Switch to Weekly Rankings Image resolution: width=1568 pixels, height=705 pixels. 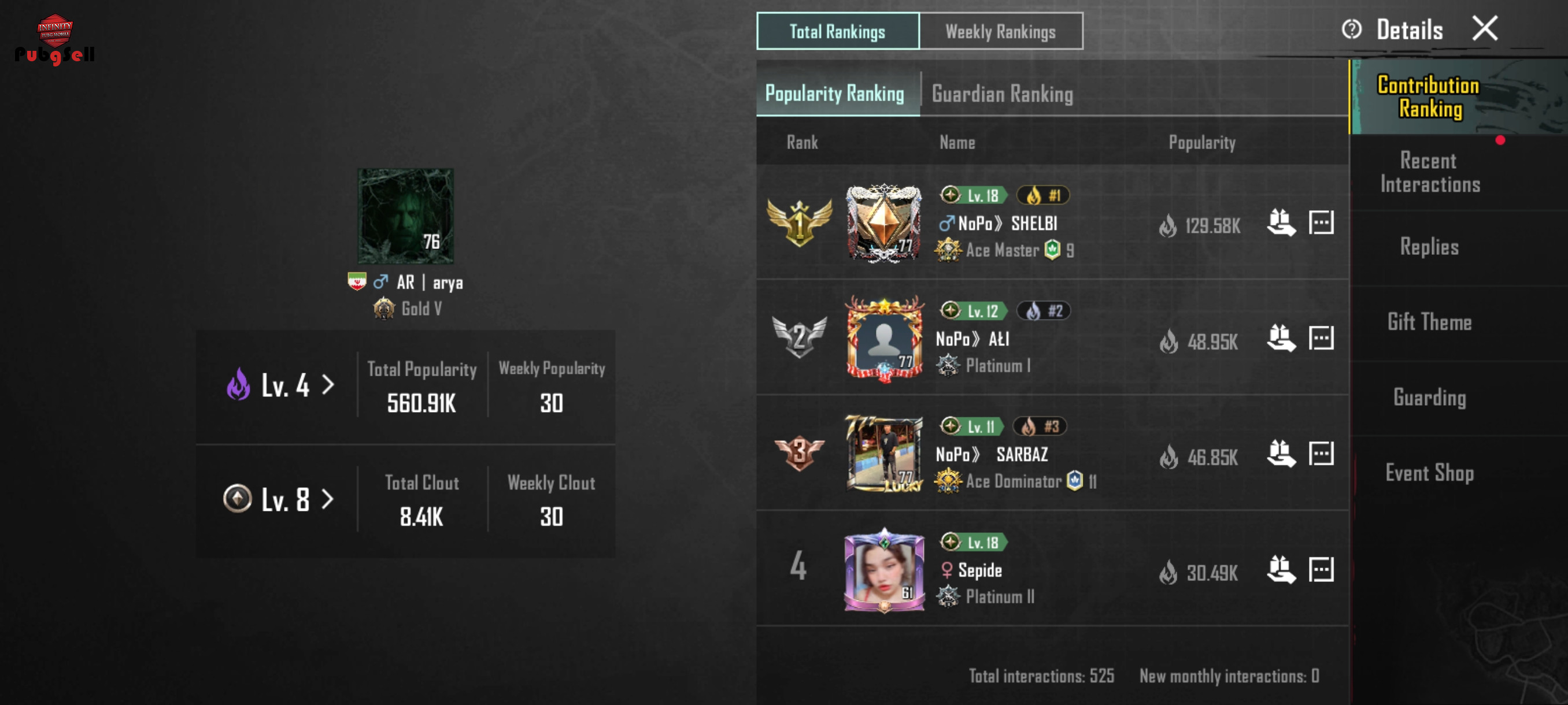pos(1001,31)
